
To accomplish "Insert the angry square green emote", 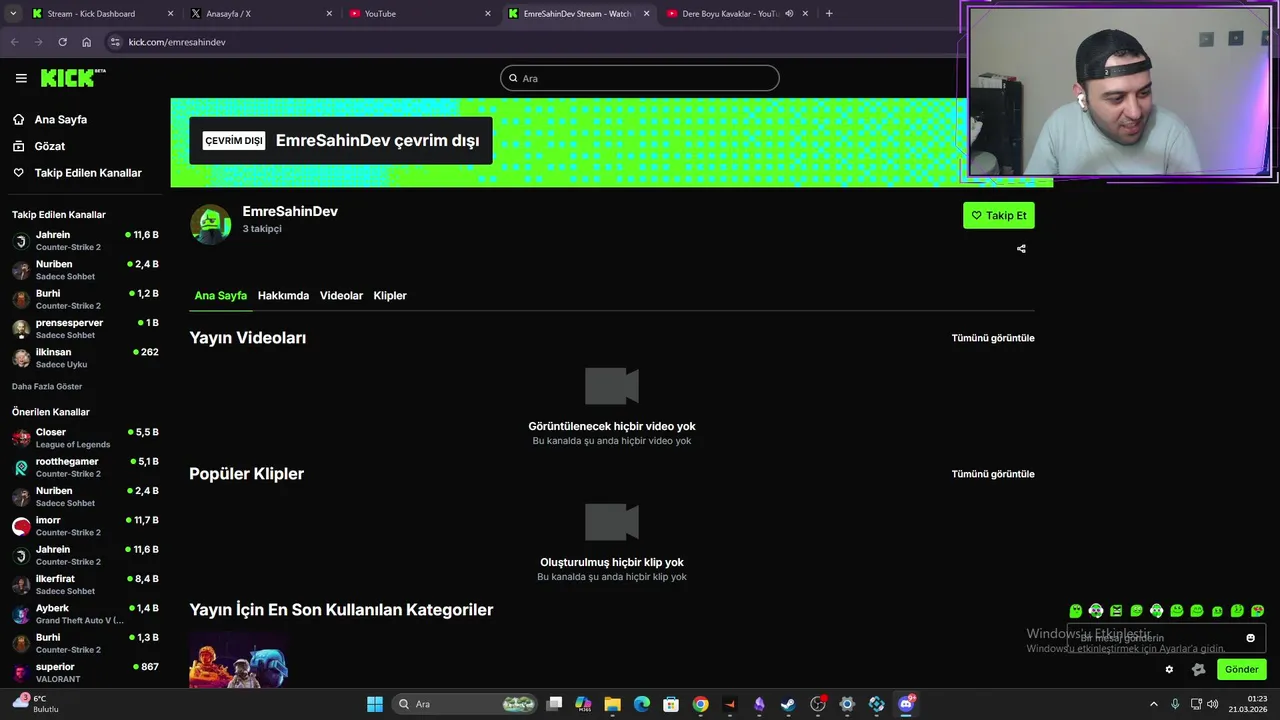I will (1116, 611).
